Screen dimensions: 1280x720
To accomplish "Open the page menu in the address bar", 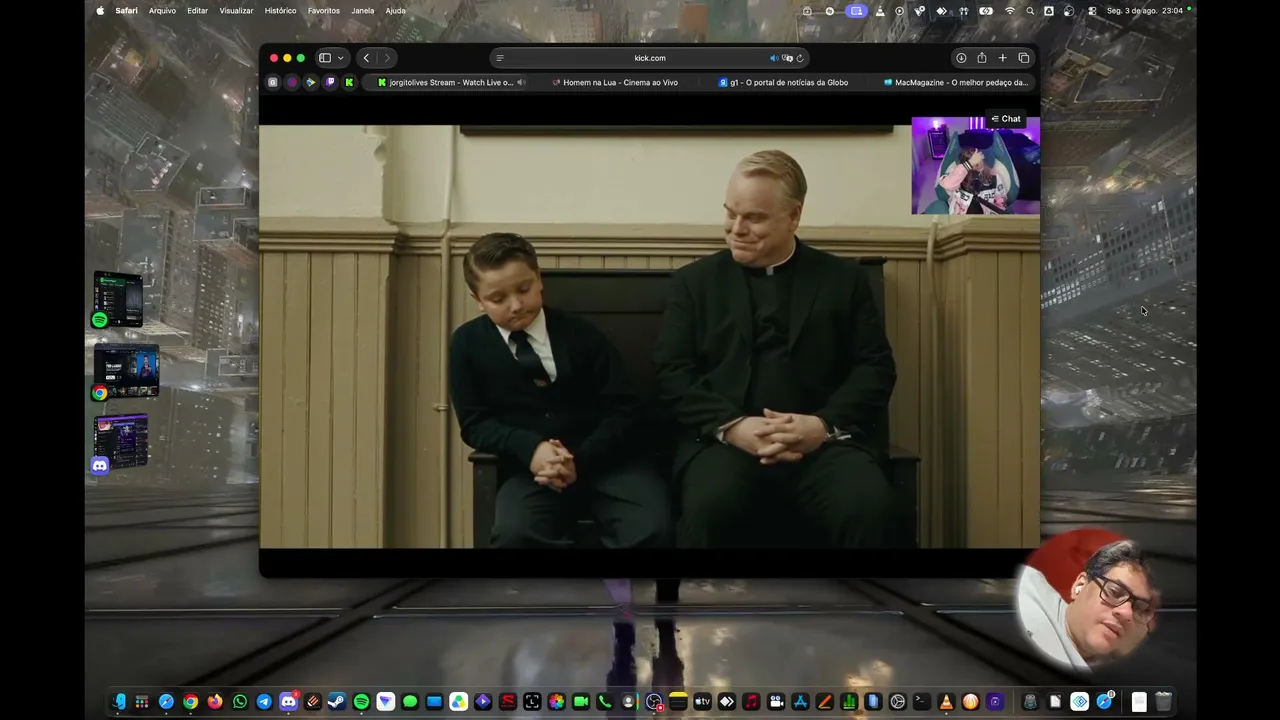I will coord(500,58).
